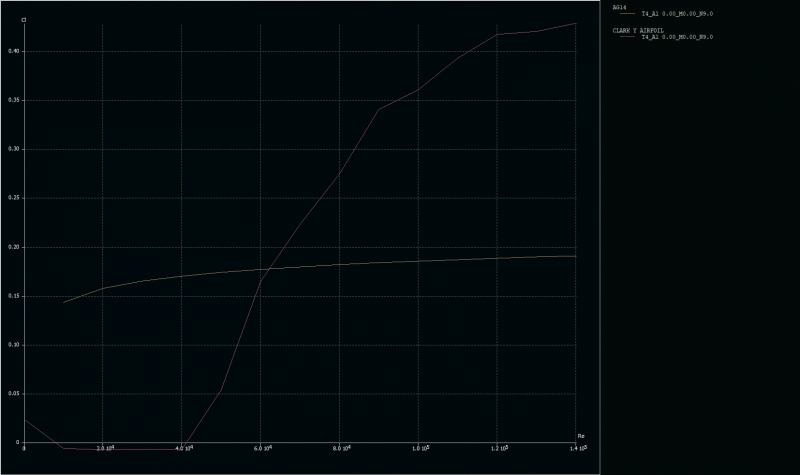Click the 0.05 y-axis tick label
The width and height of the screenshot is (800, 475).
pyautogui.click(x=14, y=394)
